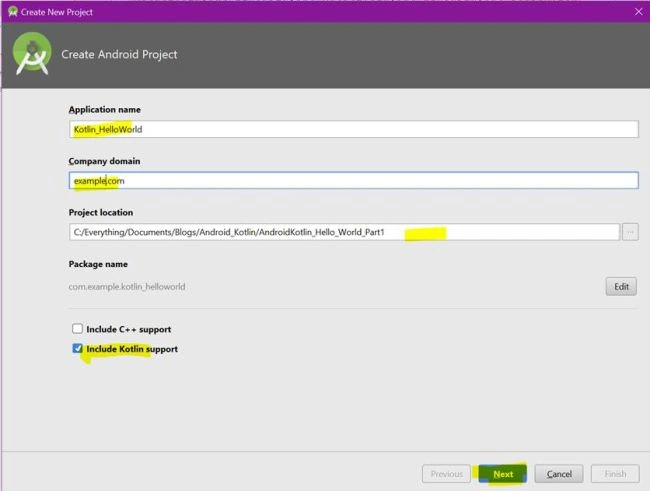Image resolution: width=650 pixels, height=491 pixels.
Task: Click the small Android icon in title bar
Action: pos(13,12)
